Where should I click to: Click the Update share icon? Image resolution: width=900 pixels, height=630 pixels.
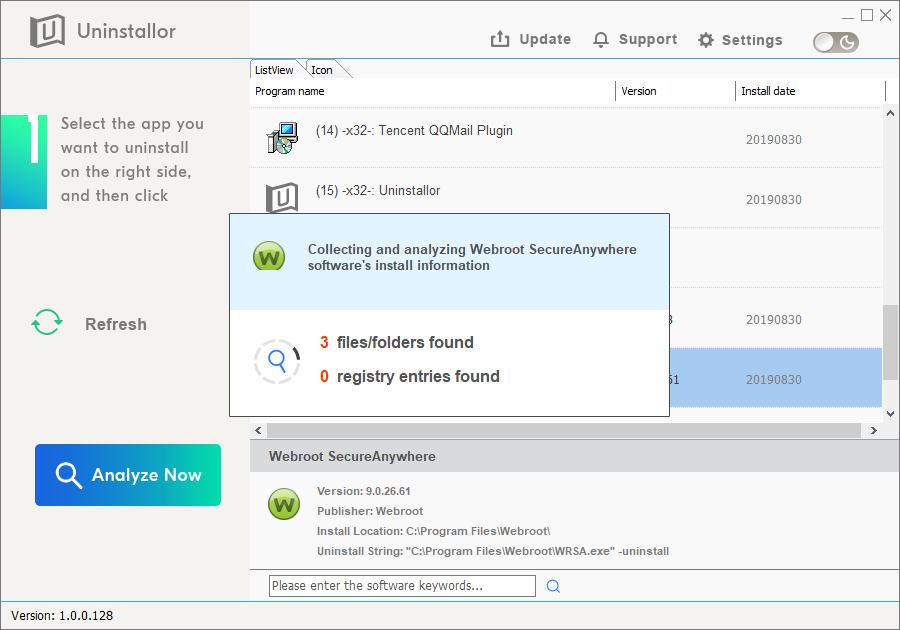pyautogui.click(x=500, y=39)
